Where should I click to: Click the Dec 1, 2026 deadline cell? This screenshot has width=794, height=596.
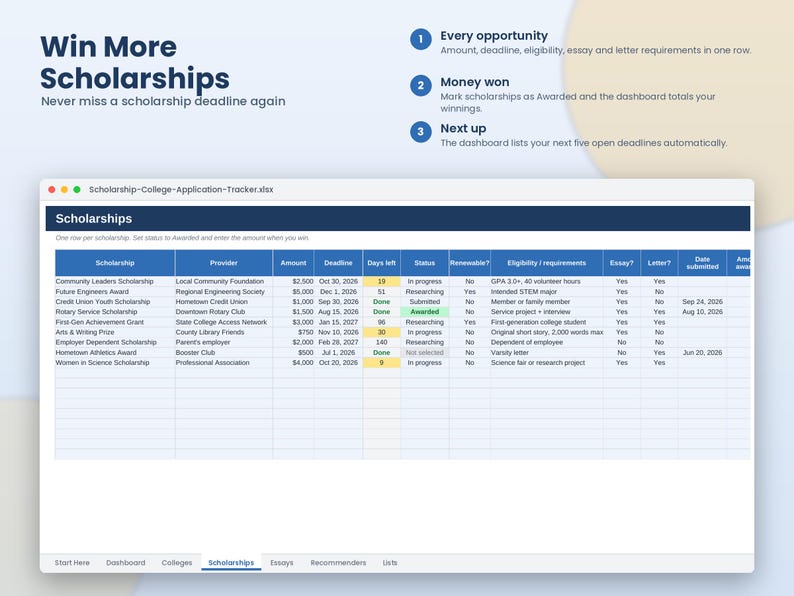coord(338,292)
